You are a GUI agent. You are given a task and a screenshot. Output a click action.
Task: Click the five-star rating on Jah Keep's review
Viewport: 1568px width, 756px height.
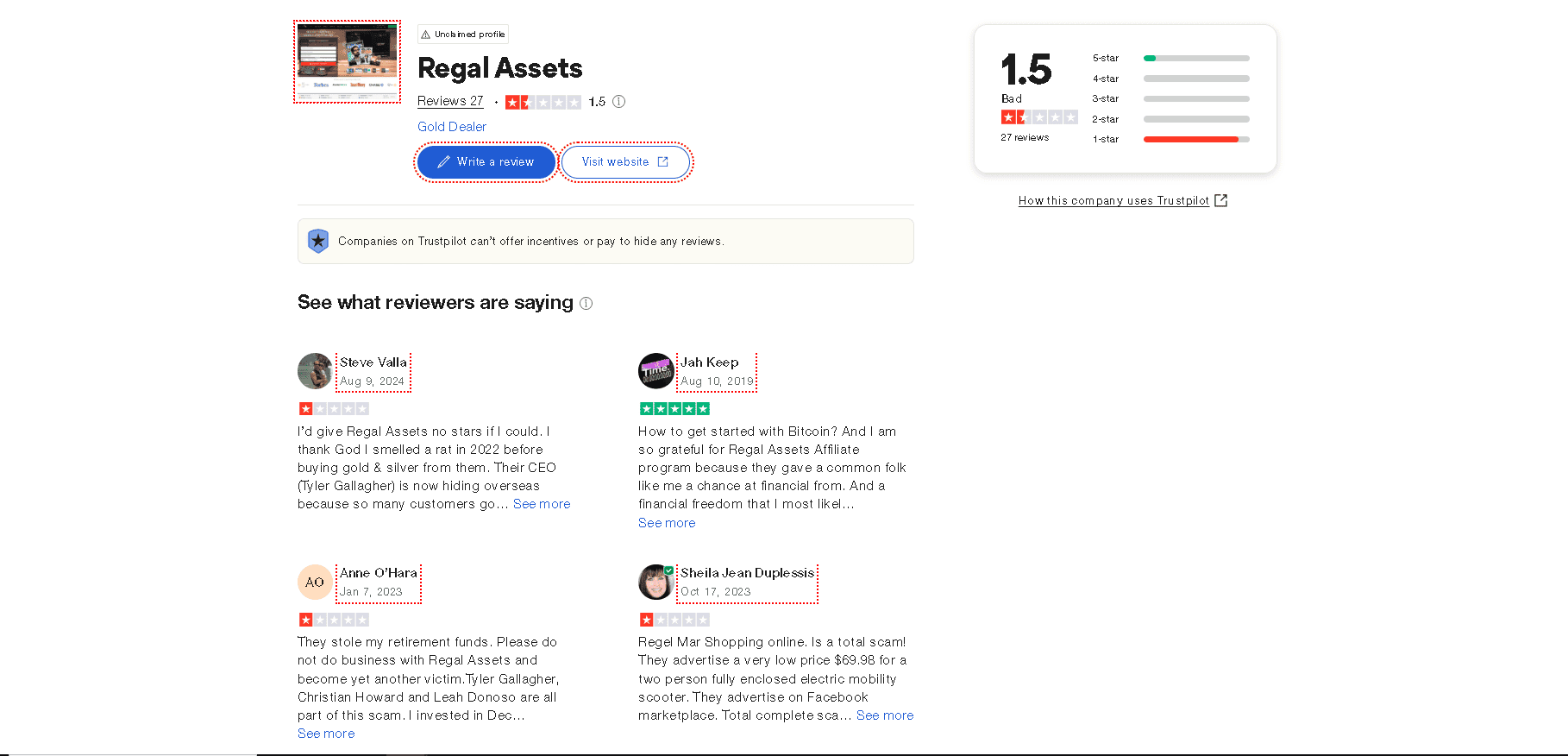pos(674,408)
